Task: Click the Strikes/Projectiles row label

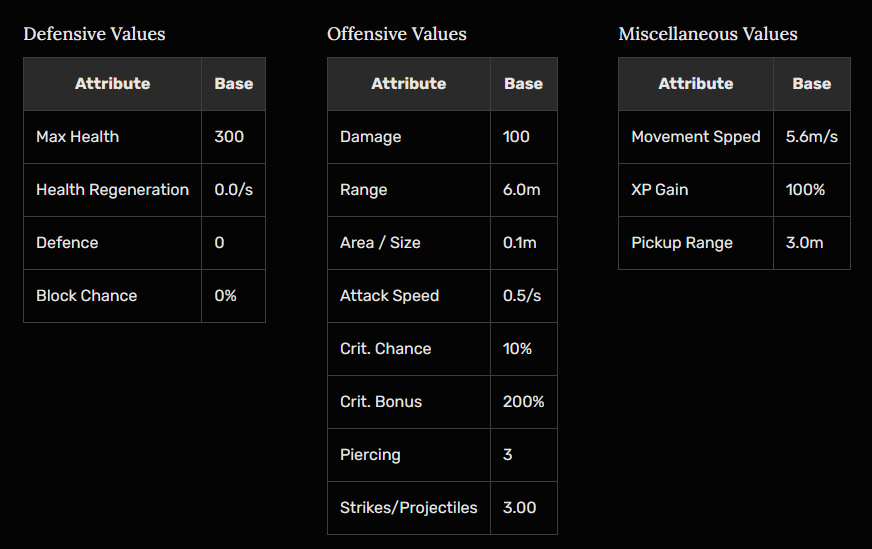Action: (x=408, y=508)
